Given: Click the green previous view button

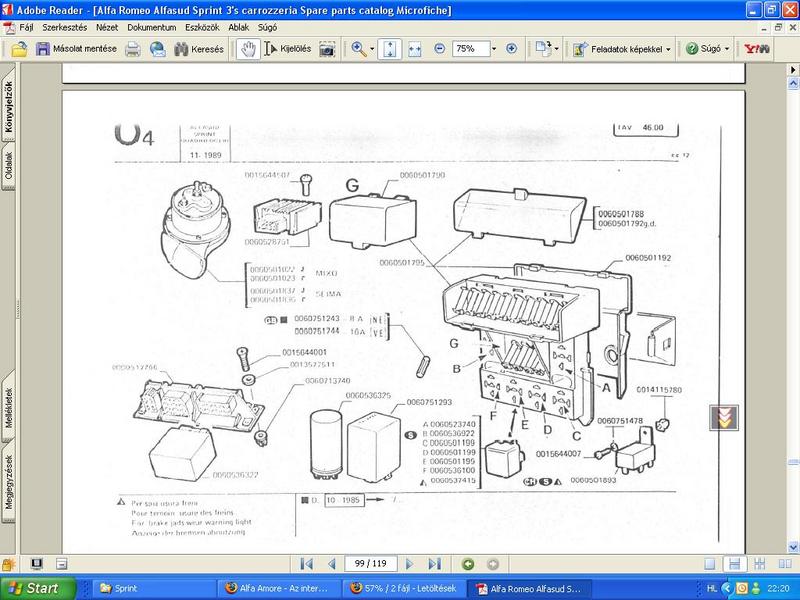Looking at the screenshot, I should (468, 564).
